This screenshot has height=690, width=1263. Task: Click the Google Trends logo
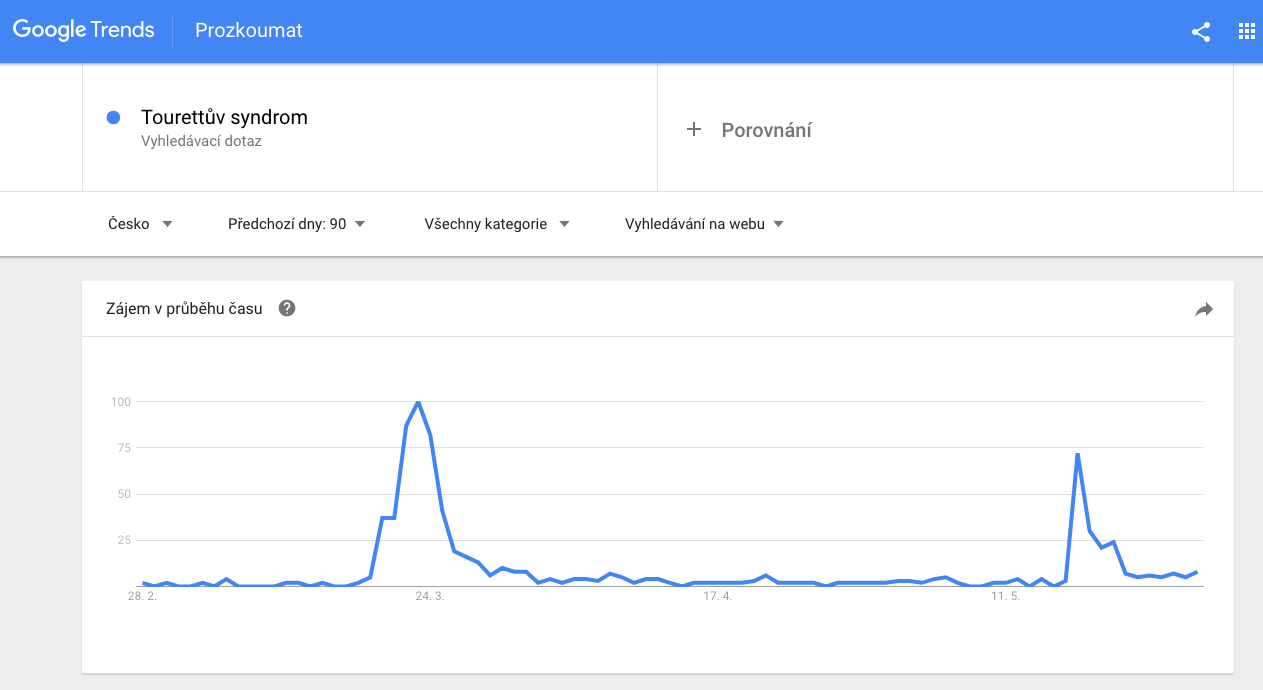tap(84, 30)
